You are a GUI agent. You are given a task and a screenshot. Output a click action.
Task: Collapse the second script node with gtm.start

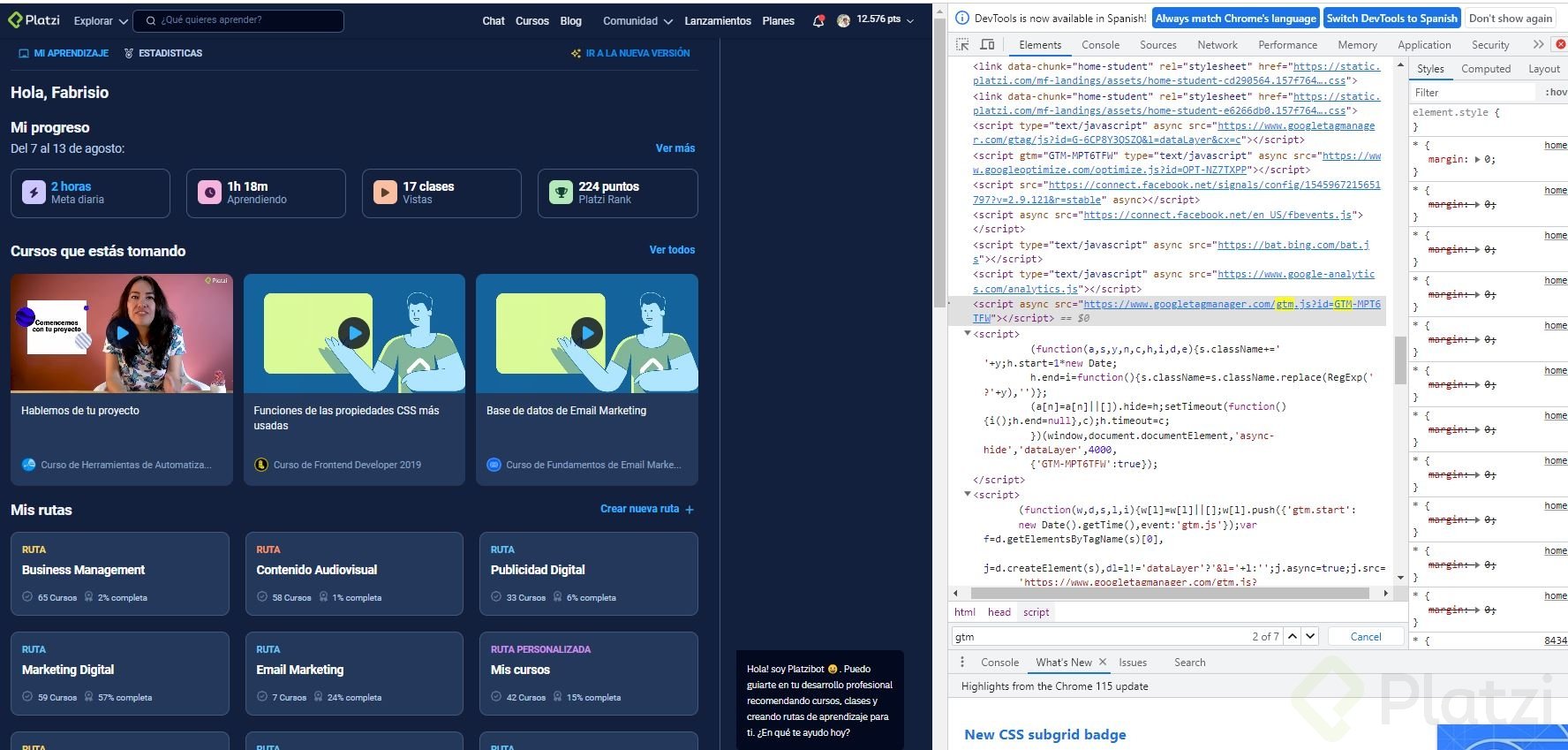pos(968,494)
